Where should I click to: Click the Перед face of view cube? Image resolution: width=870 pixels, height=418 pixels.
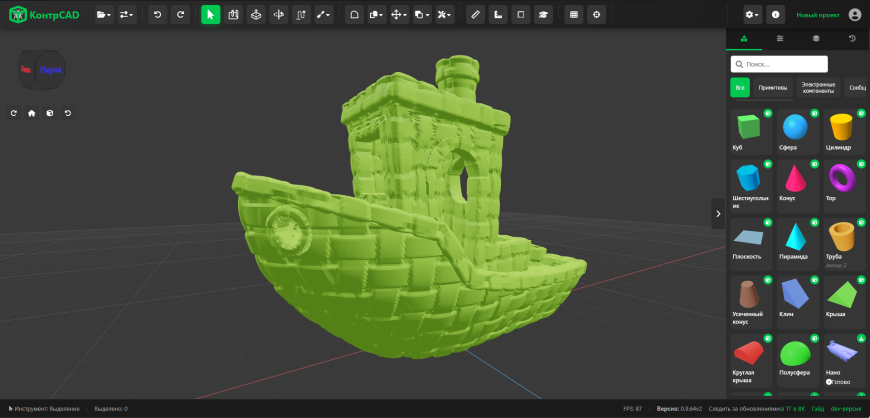pos(50,70)
